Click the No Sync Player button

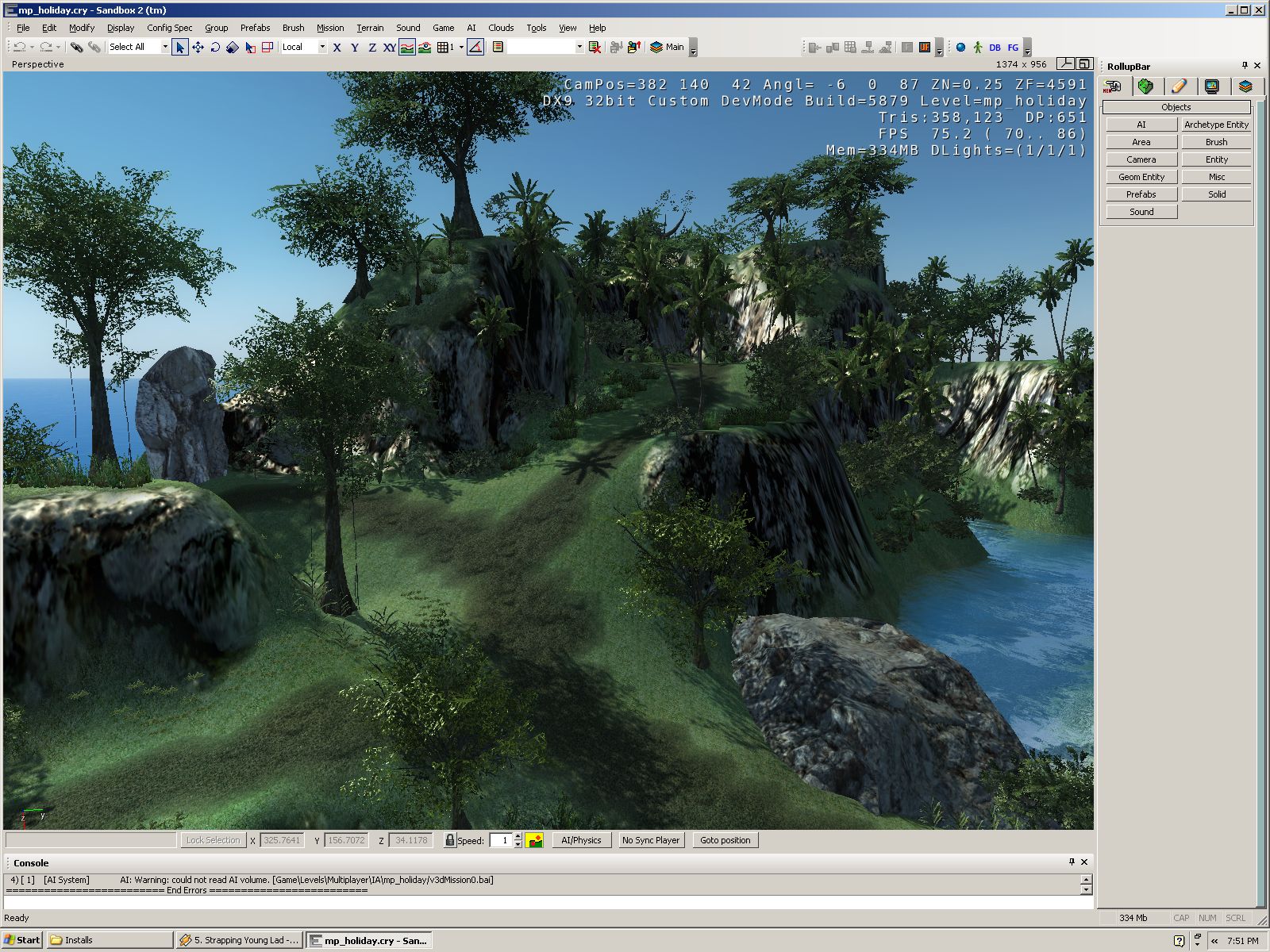(651, 840)
